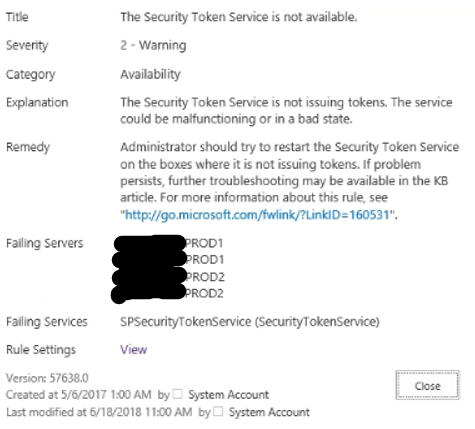Select the first PROD2 failing server entry
475x429 pixels.
[x=168, y=277]
